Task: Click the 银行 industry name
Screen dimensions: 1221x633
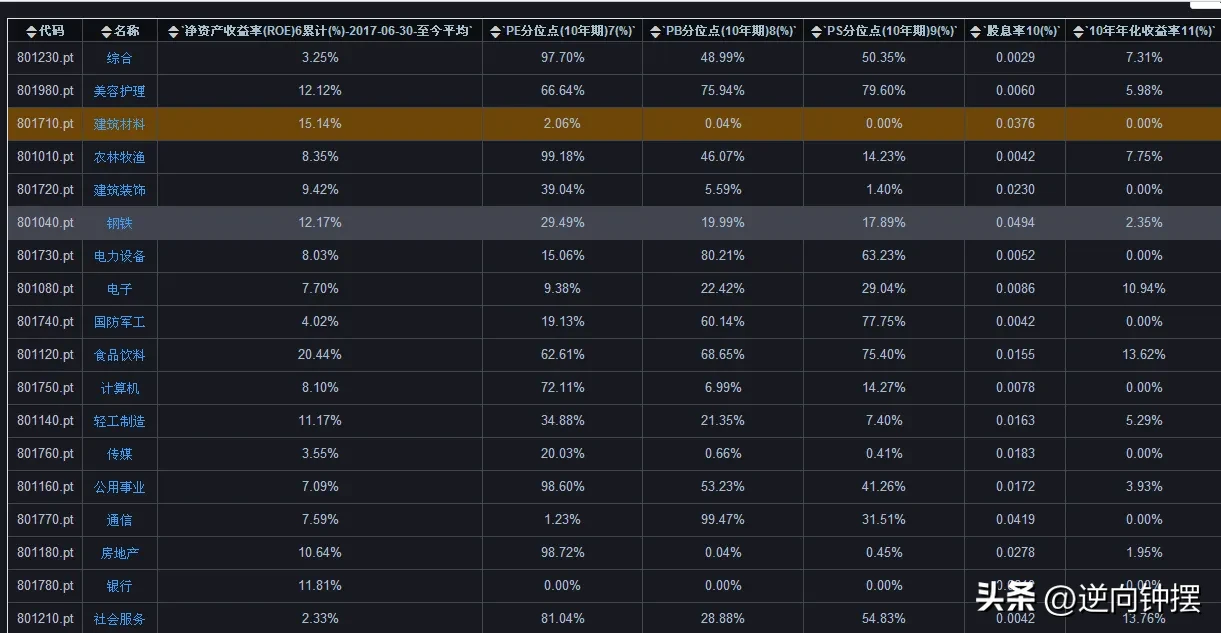Action: tap(119, 586)
